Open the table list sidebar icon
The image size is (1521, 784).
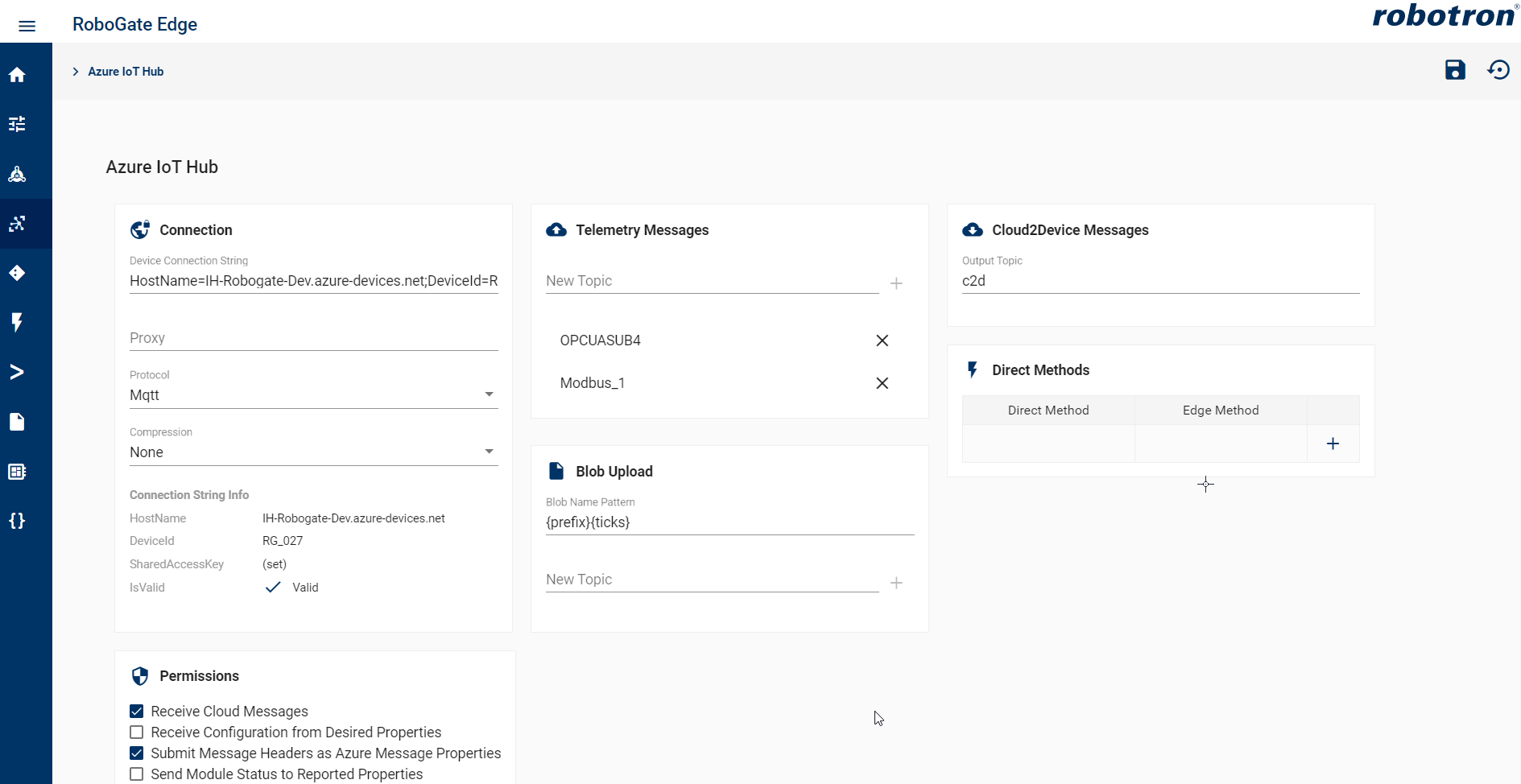(17, 472)
